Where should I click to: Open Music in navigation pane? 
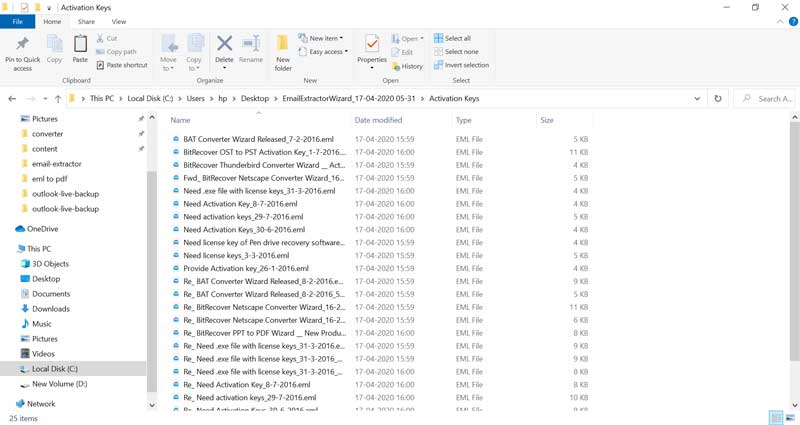point(41,323)
